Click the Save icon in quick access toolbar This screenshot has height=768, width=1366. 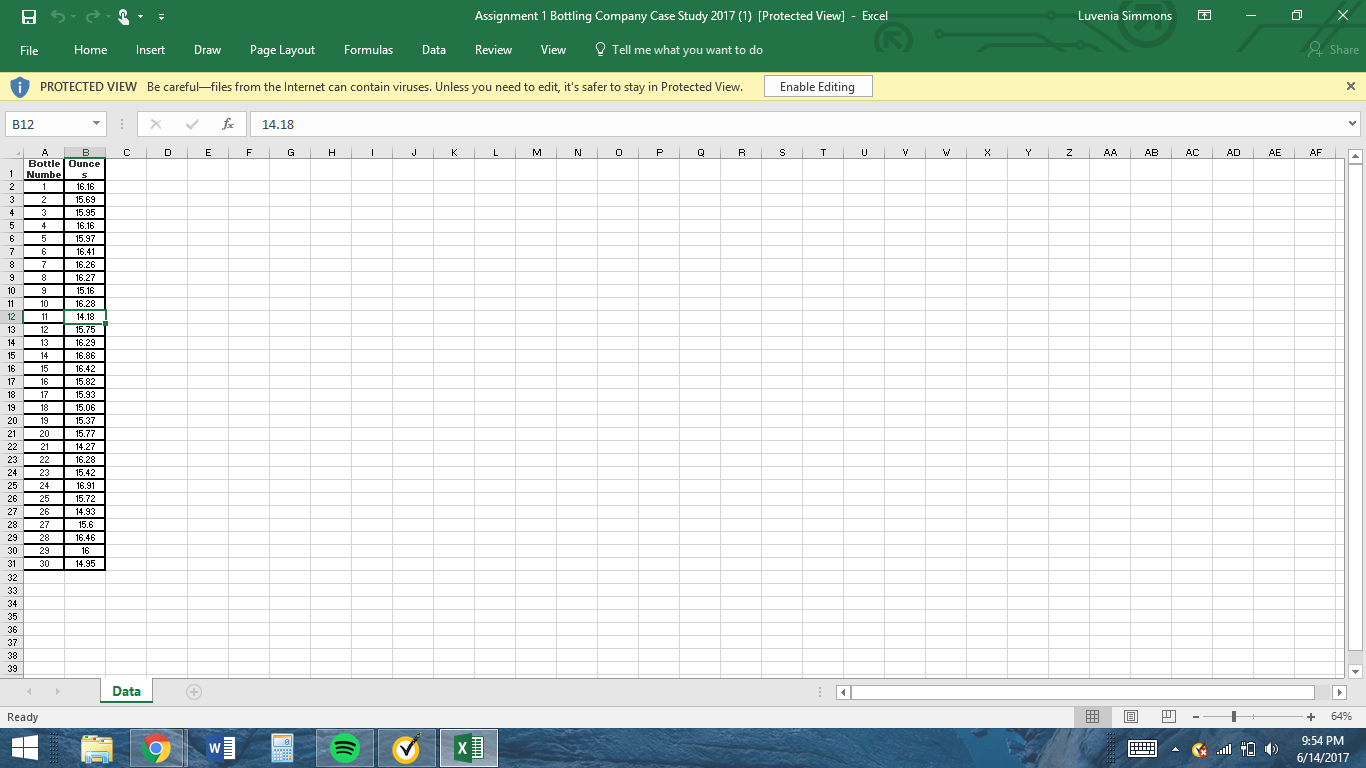click(29, 16)
